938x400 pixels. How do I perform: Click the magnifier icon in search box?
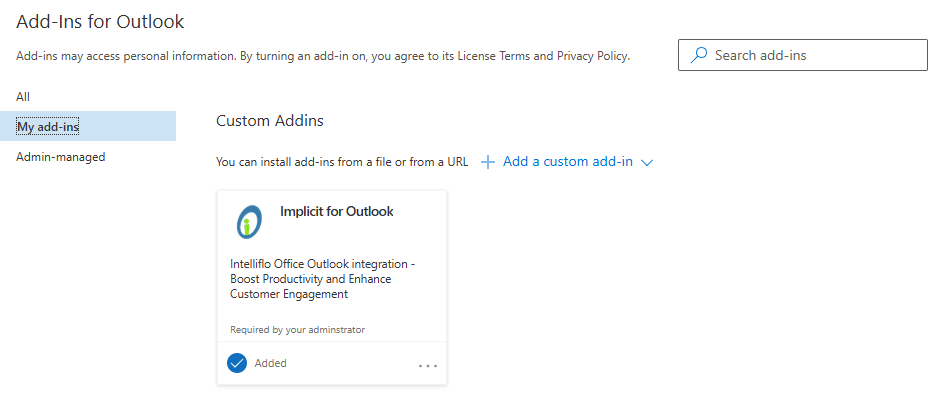699,56
